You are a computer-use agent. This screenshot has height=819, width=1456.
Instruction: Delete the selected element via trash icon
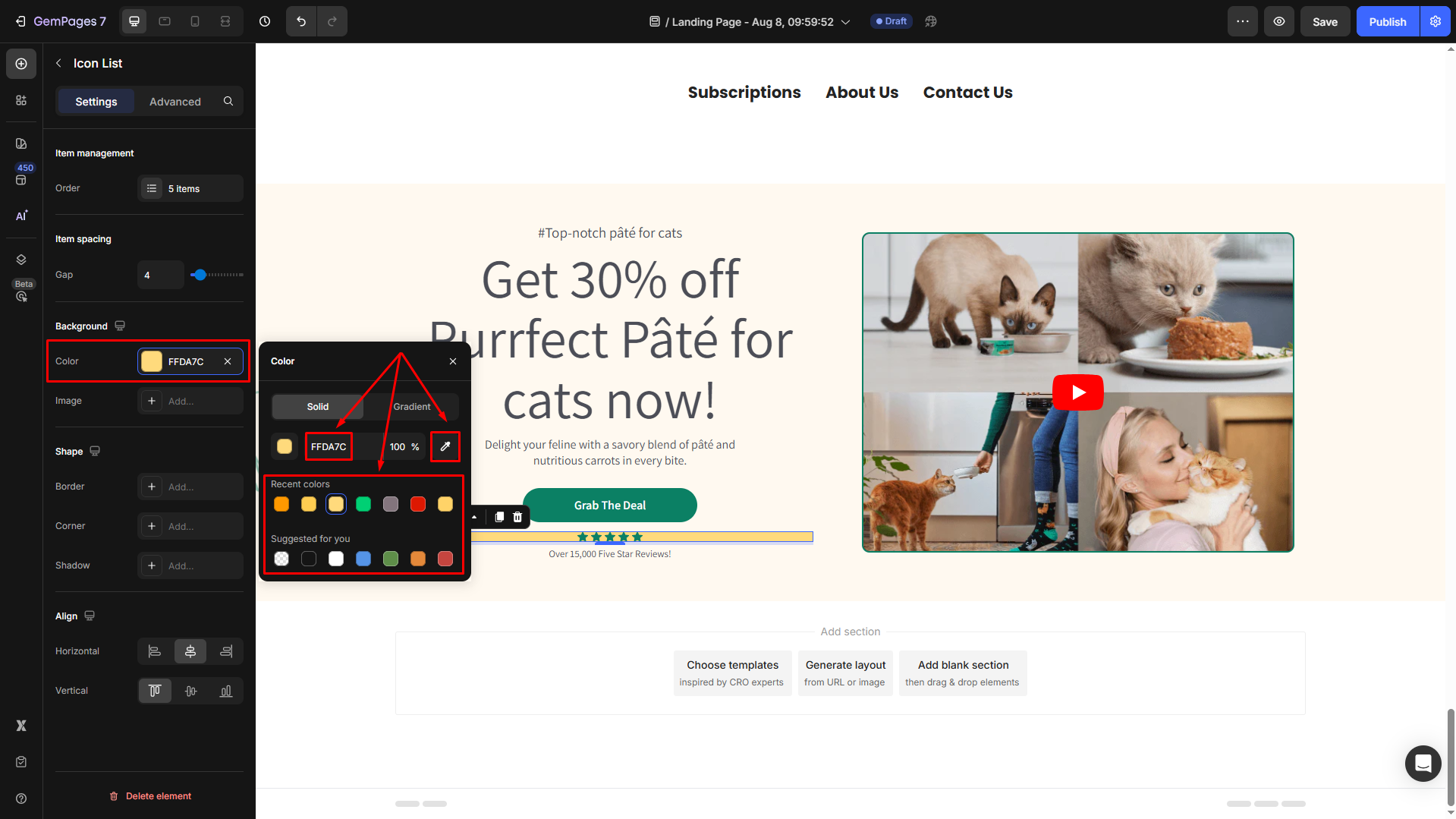(517, 517)
